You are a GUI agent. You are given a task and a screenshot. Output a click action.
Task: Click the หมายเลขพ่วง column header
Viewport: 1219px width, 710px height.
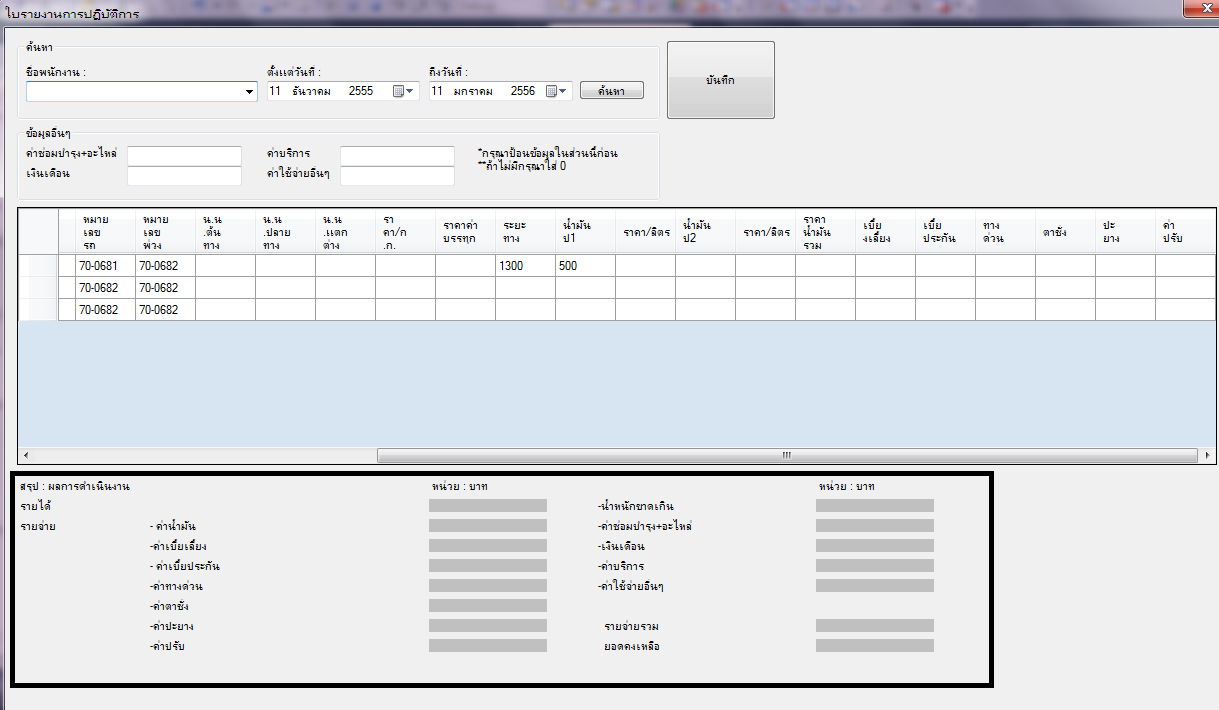coord(165,231)
